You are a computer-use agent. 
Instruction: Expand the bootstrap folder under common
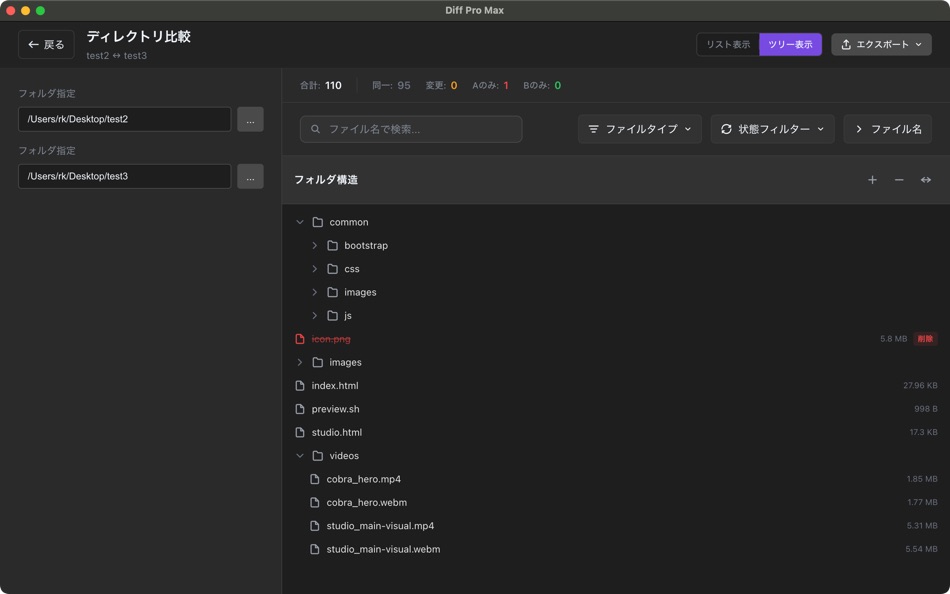pyautogui.click(x=315, y=245)
